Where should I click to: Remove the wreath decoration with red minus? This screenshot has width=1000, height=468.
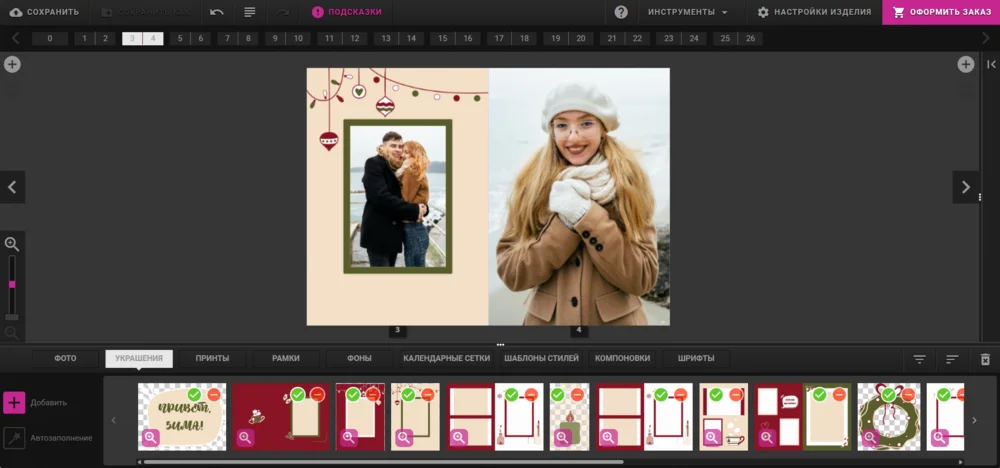click(908, 395)
